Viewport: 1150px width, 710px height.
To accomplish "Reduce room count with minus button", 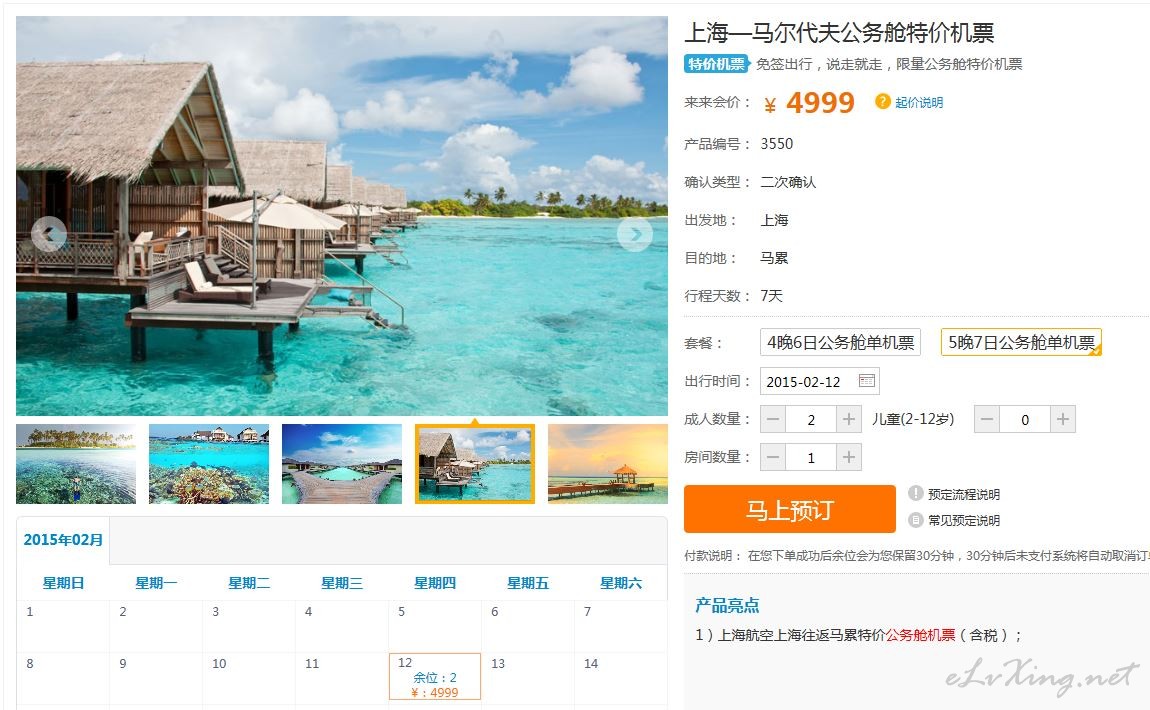I will coord(773,458).
